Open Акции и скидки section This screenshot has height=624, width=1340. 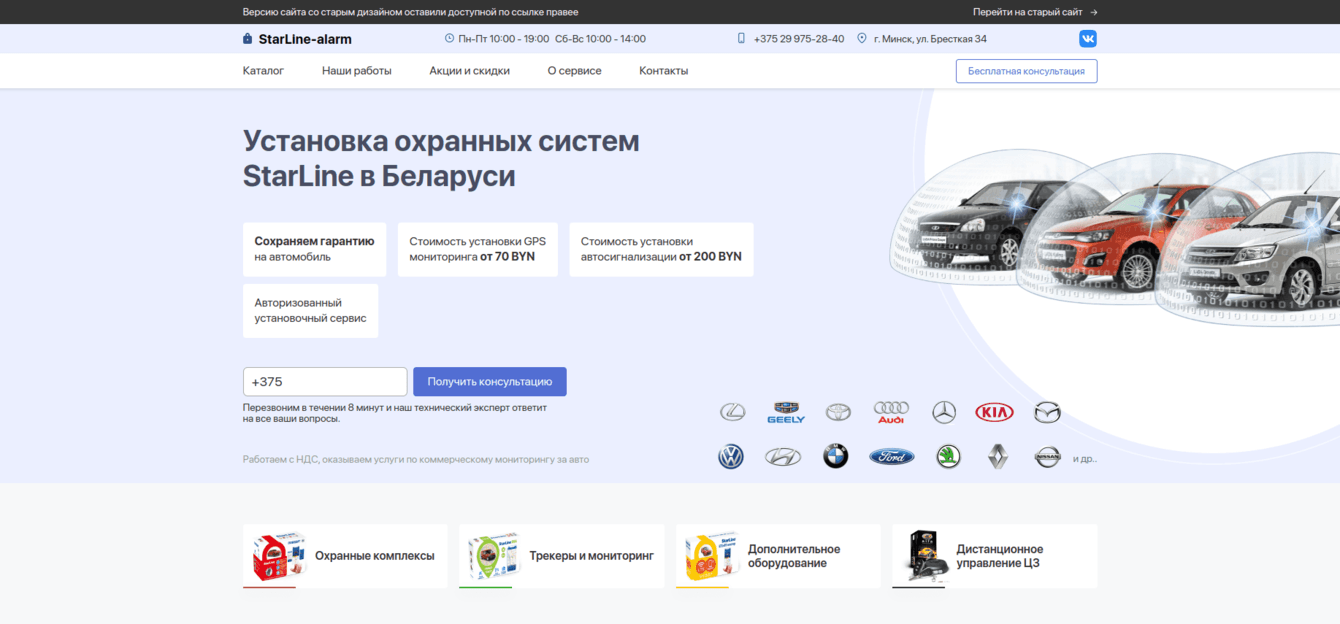[469, 71]
